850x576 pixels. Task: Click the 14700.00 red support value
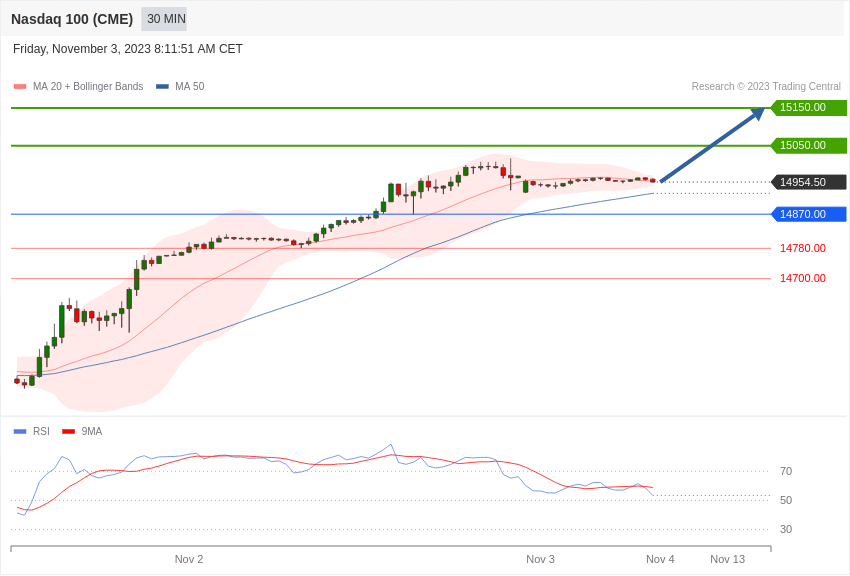(803, 278)
